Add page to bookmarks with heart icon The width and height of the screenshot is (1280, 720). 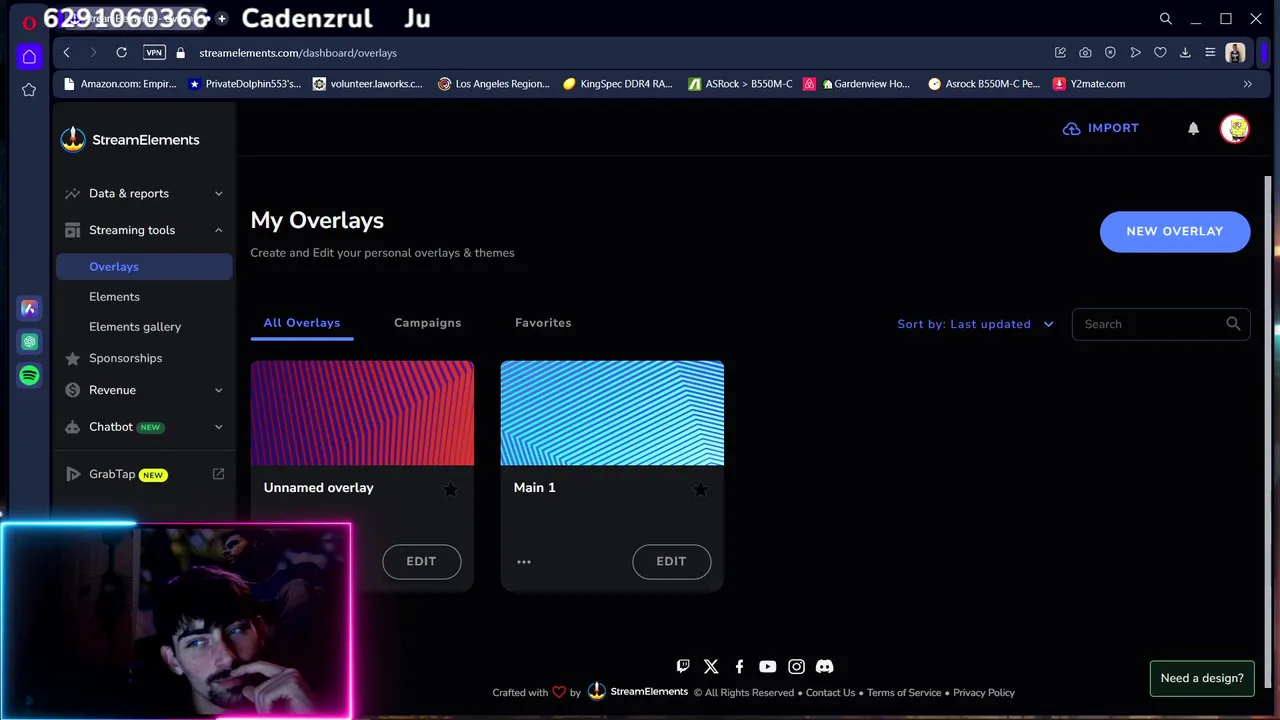click(x=1160, y=52)
